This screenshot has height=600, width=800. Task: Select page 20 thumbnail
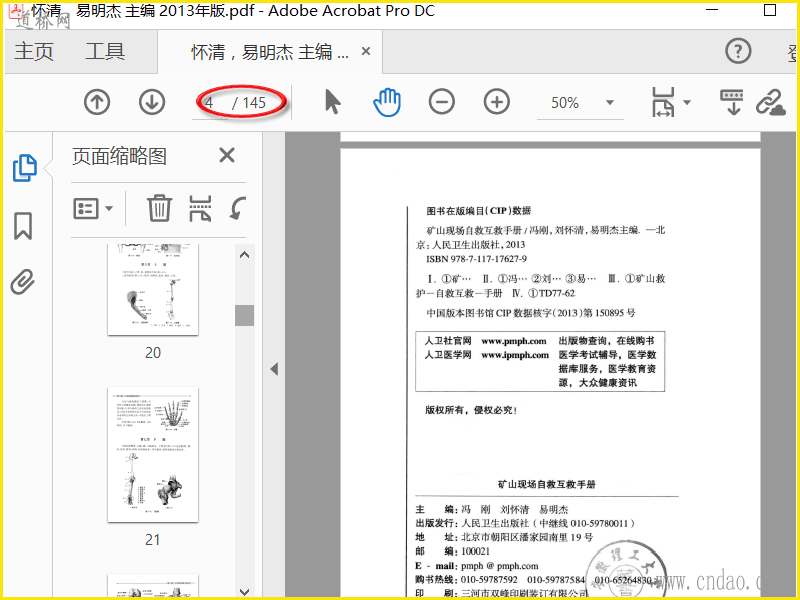153,289
